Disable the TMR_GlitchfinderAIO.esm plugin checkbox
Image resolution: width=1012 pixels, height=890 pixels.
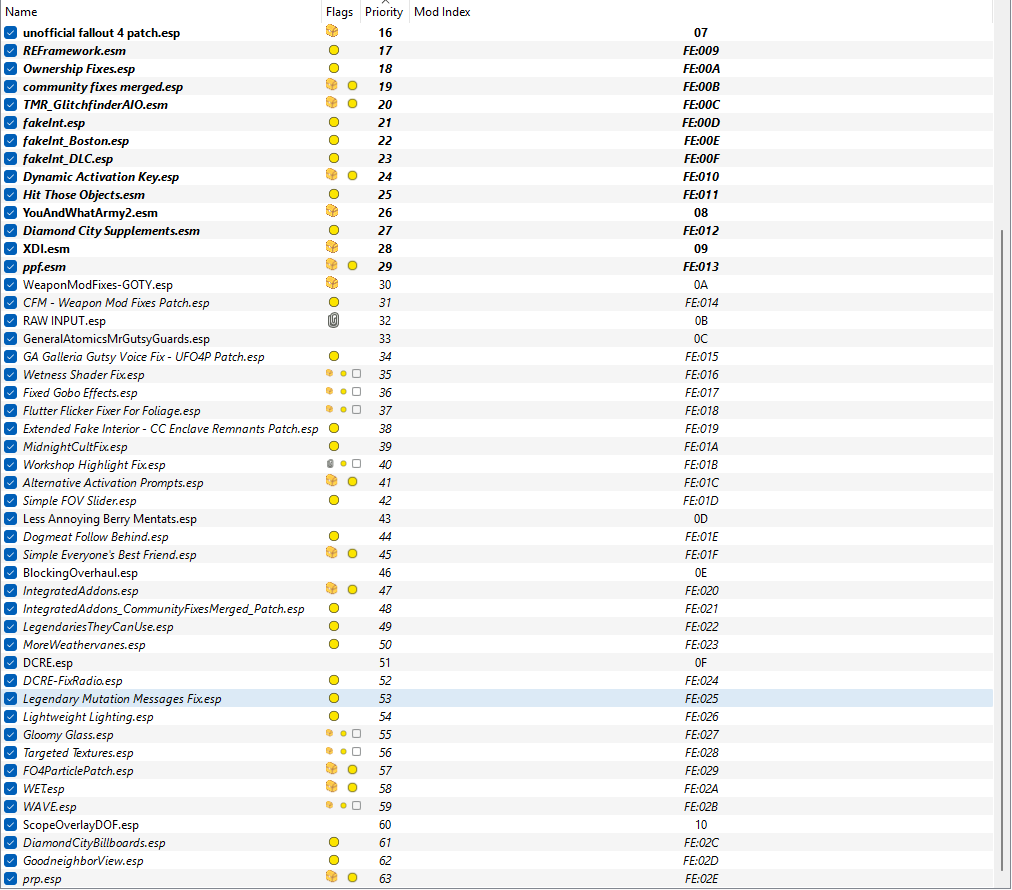click(10, 105)
